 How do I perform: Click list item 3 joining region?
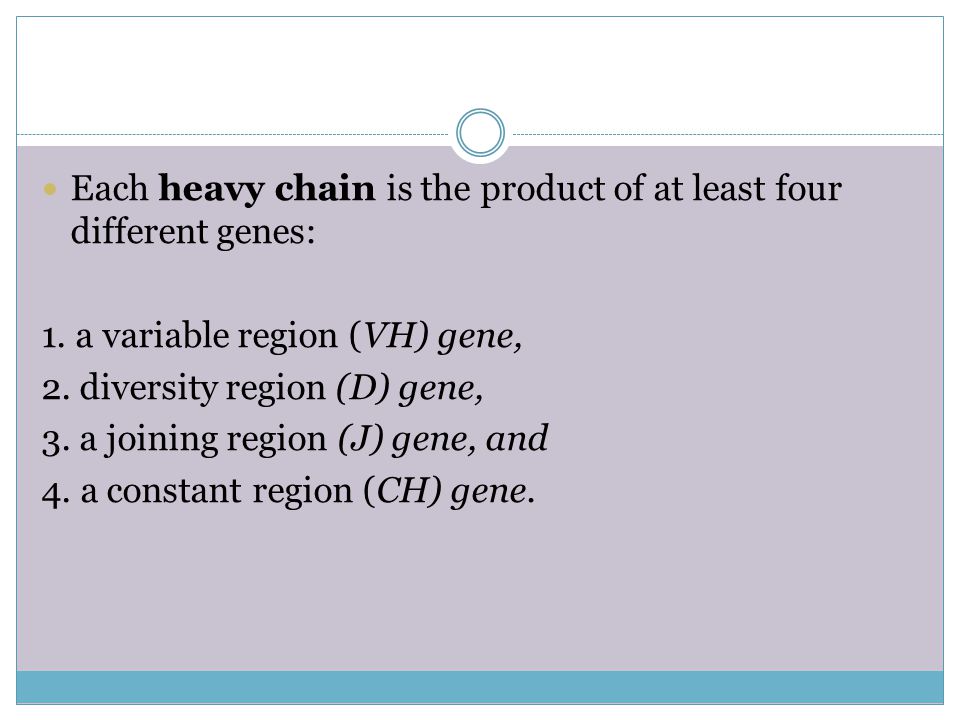pos(295,440)
